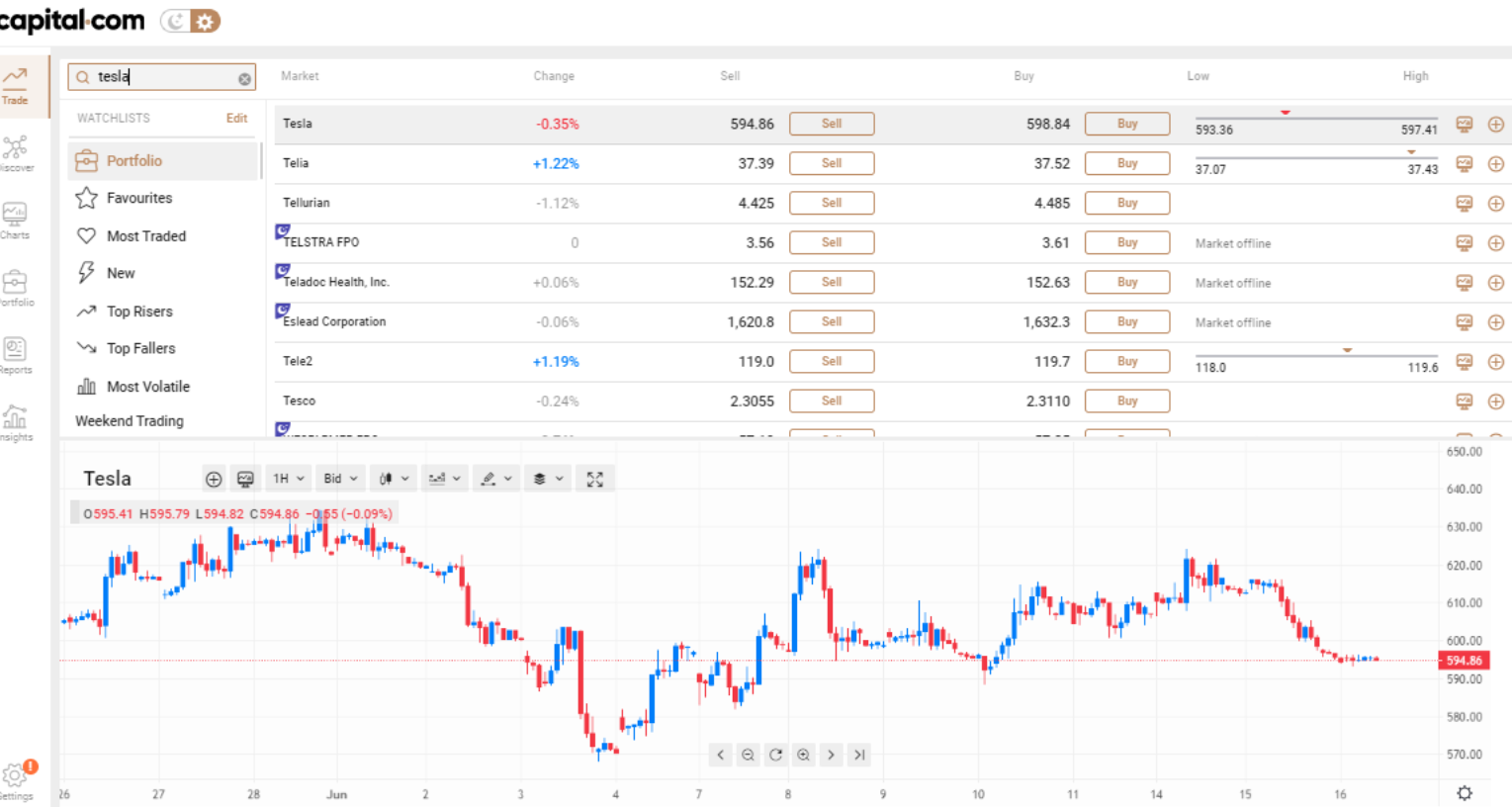Edit the watchlists
The height and width of the screenshot is (807, 1512).
click(x=236, y=118)
